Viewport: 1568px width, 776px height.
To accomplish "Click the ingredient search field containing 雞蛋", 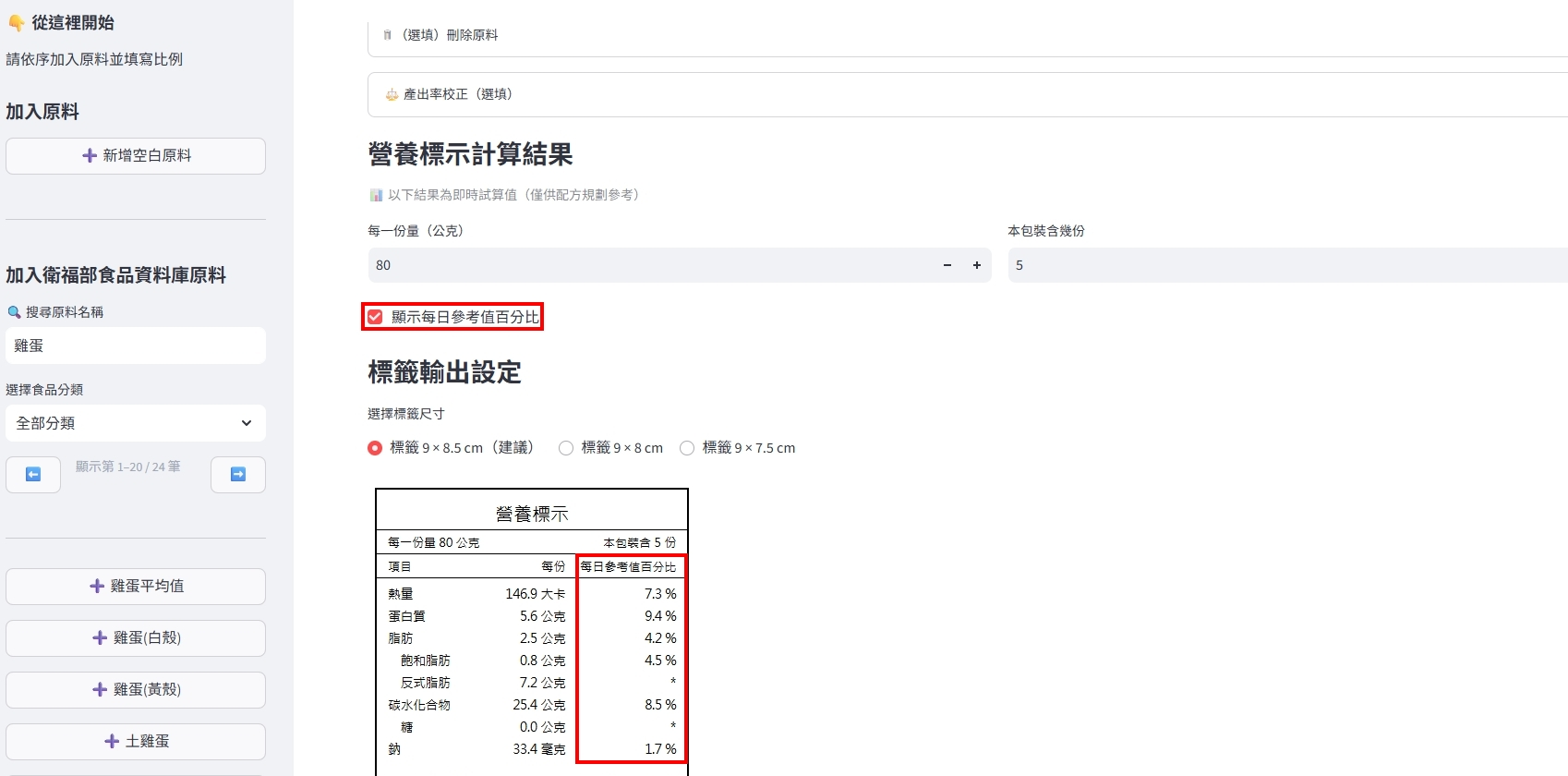I will 136,346.
